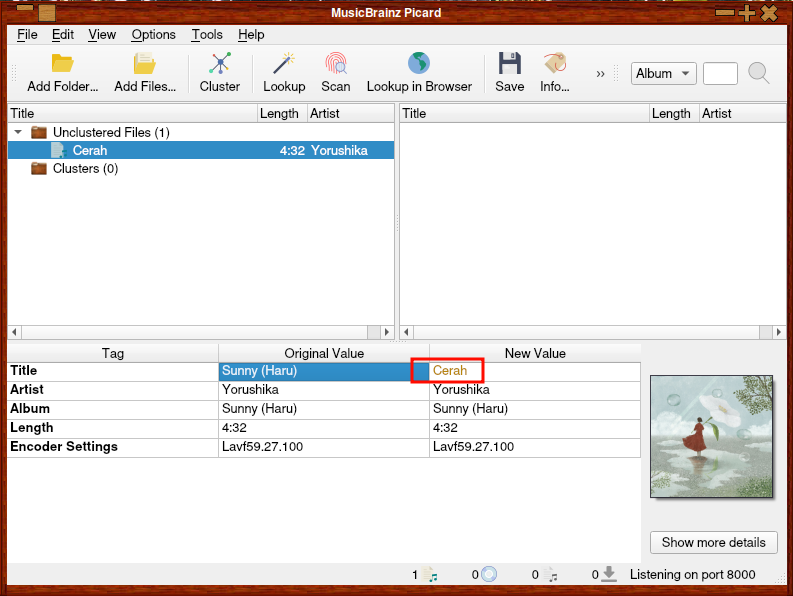The height and width of the screenshot is (596, 793).
Task: Save the file with the floppy icon
Action: (x=510, y=65)
